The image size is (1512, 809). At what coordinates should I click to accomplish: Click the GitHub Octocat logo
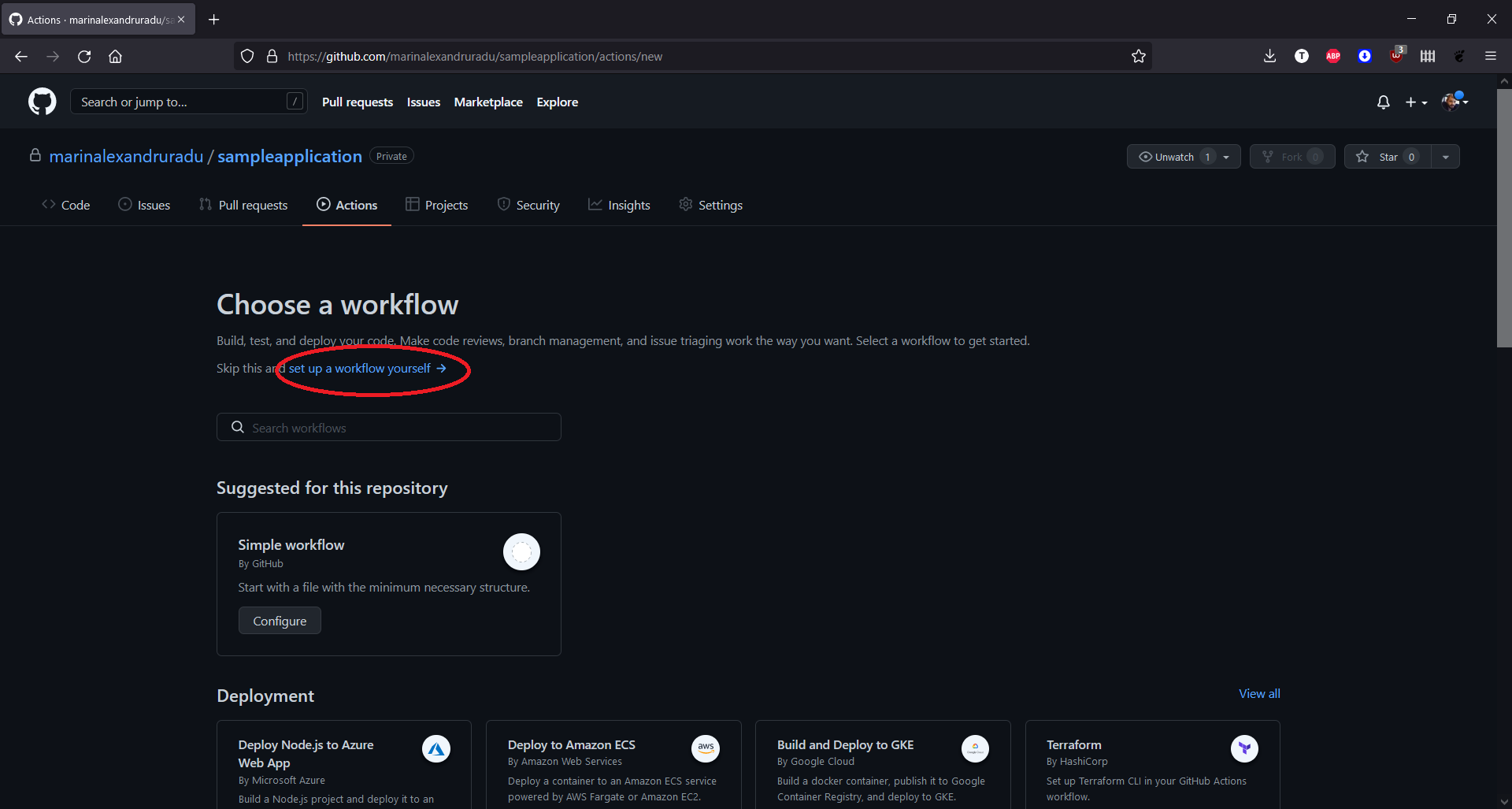pyautogui.click(x=43, y=102)
